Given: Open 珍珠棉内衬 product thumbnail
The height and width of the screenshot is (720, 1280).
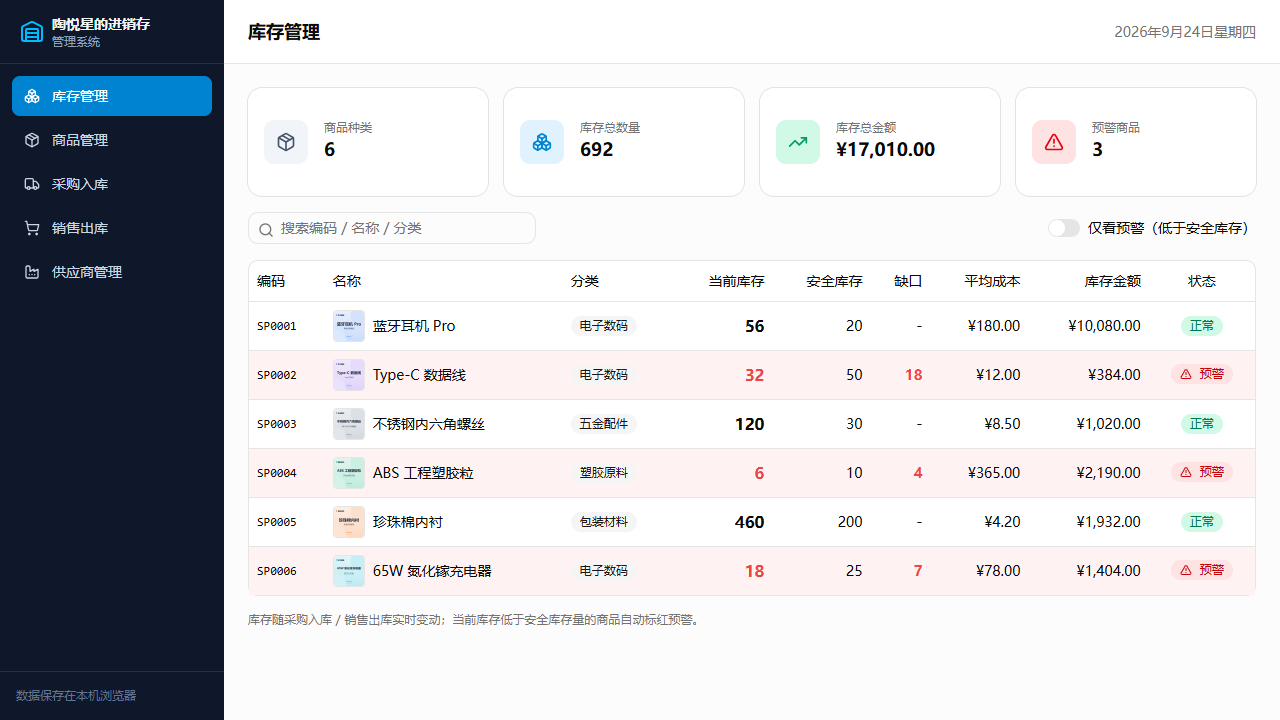Looking at the screenshot, I should tap(349, 522).
